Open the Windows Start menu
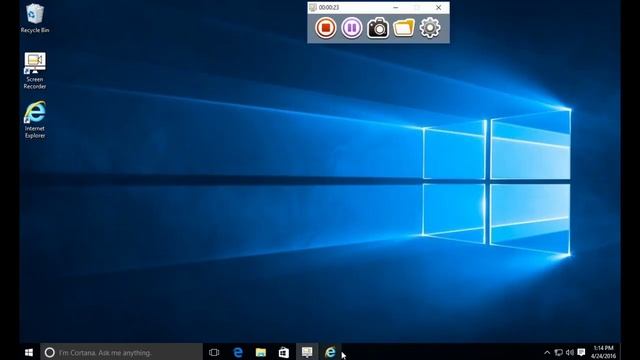The image size is (640, 360). click(29, 352)
